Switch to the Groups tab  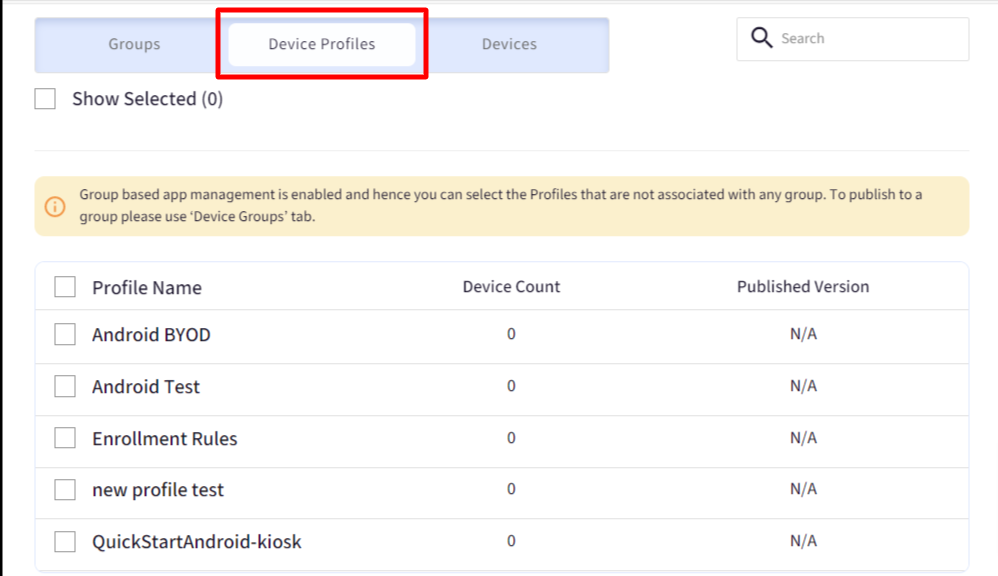tap(134, 44)
